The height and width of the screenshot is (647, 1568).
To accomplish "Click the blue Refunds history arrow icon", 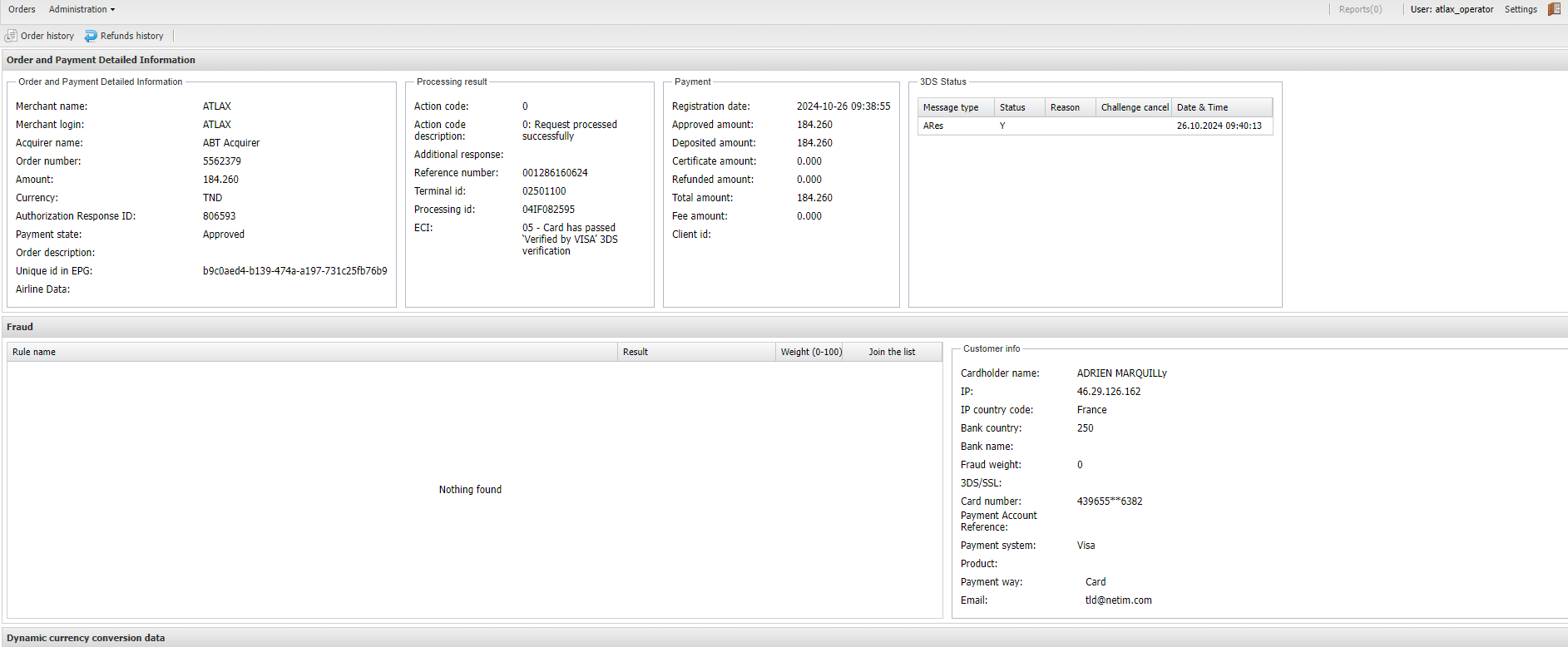I will [91, 36].
